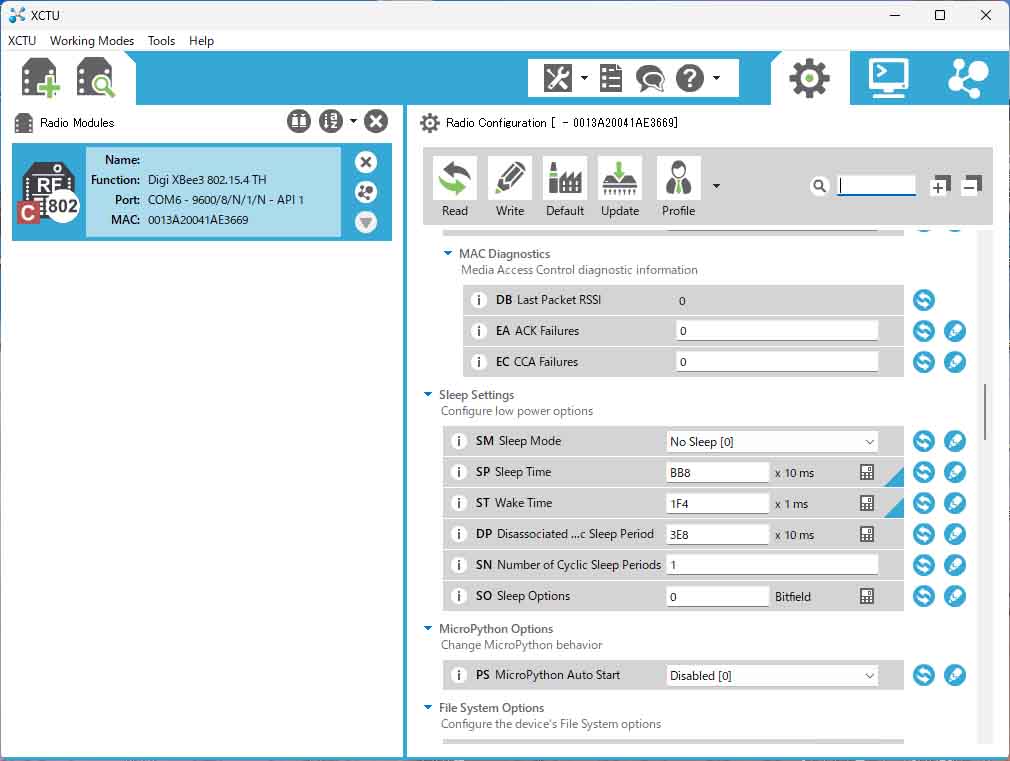This screenshot has width=1010, height=761.
Task: Collapse the MicroPython Options section
Action: tap(428, 628)
